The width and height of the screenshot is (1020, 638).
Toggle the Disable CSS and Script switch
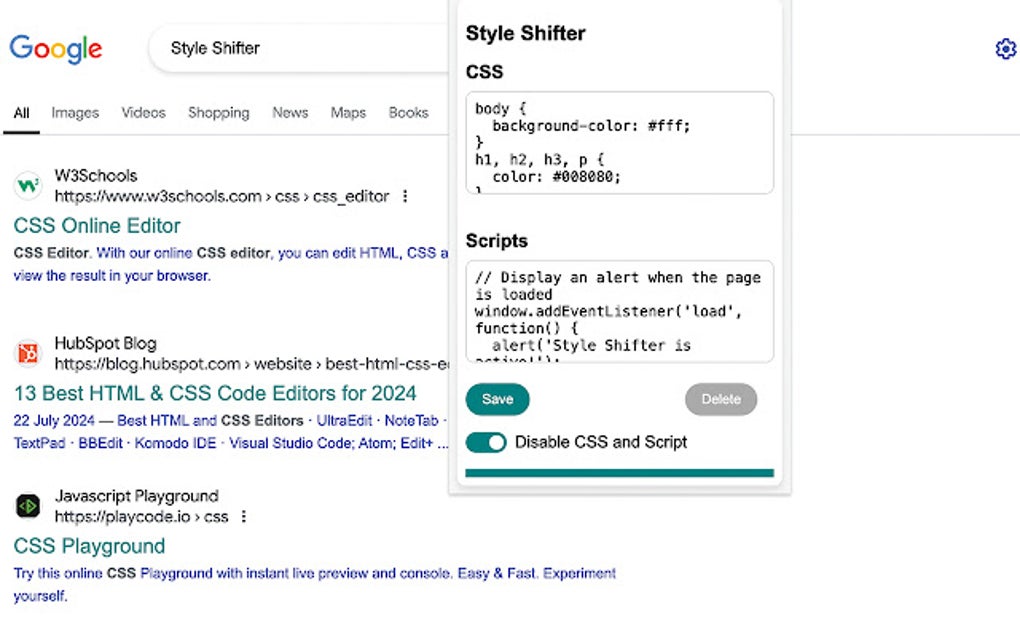(x=486, y=442)
